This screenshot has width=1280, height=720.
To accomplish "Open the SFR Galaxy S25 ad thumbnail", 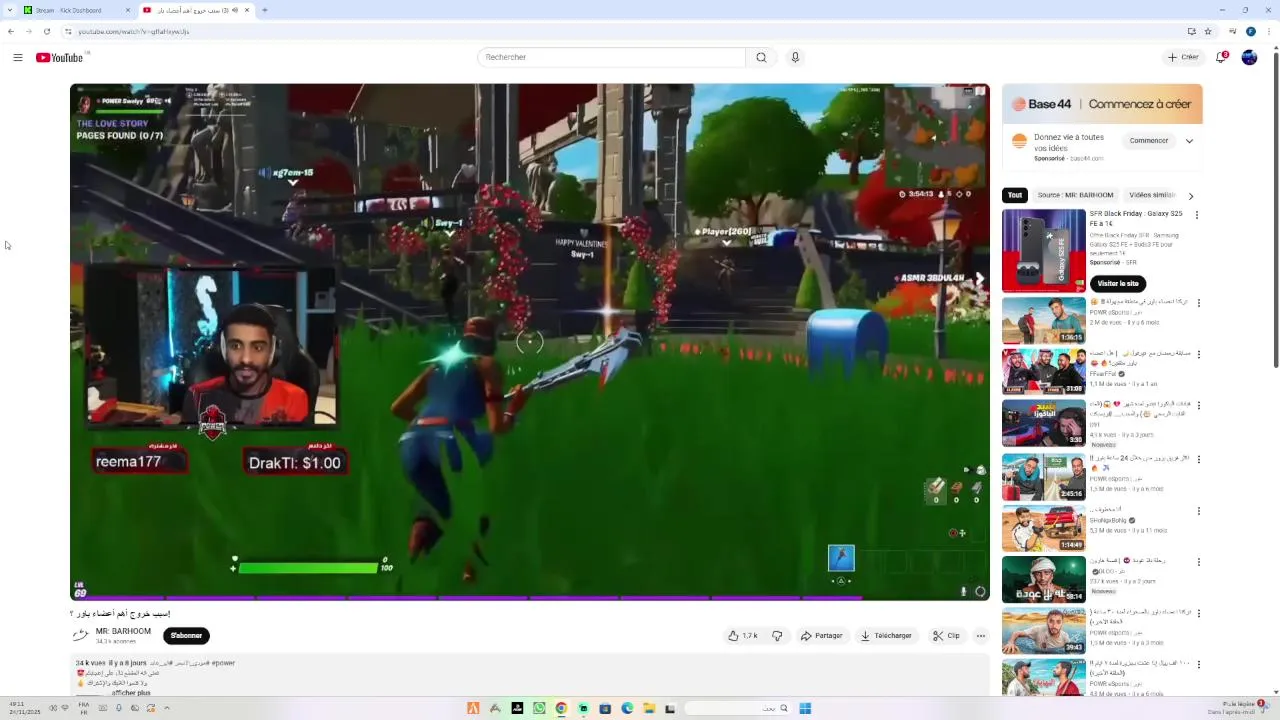I will click(1044, 250).
